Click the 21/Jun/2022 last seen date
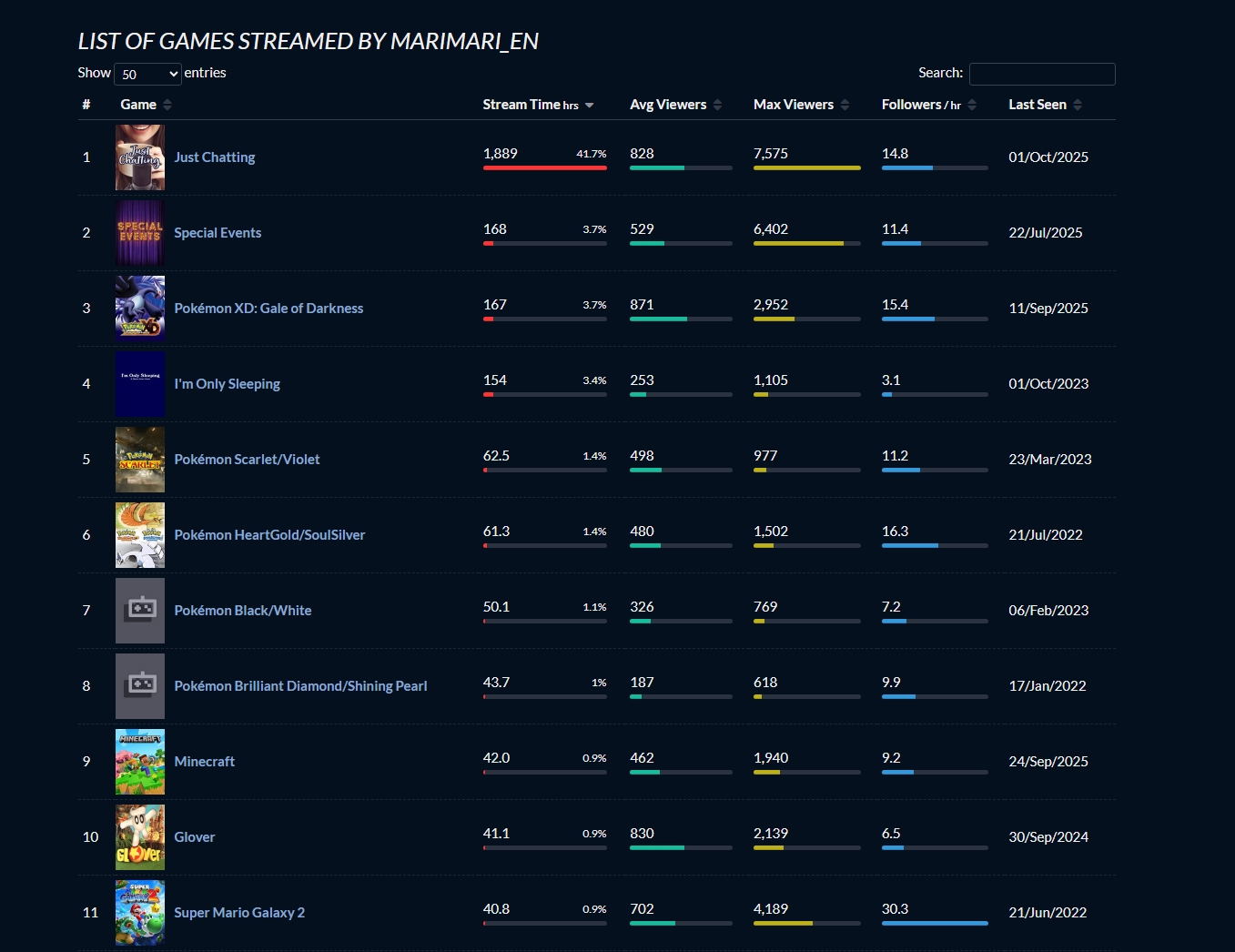1235x952 pixels. click(1048, 913)
